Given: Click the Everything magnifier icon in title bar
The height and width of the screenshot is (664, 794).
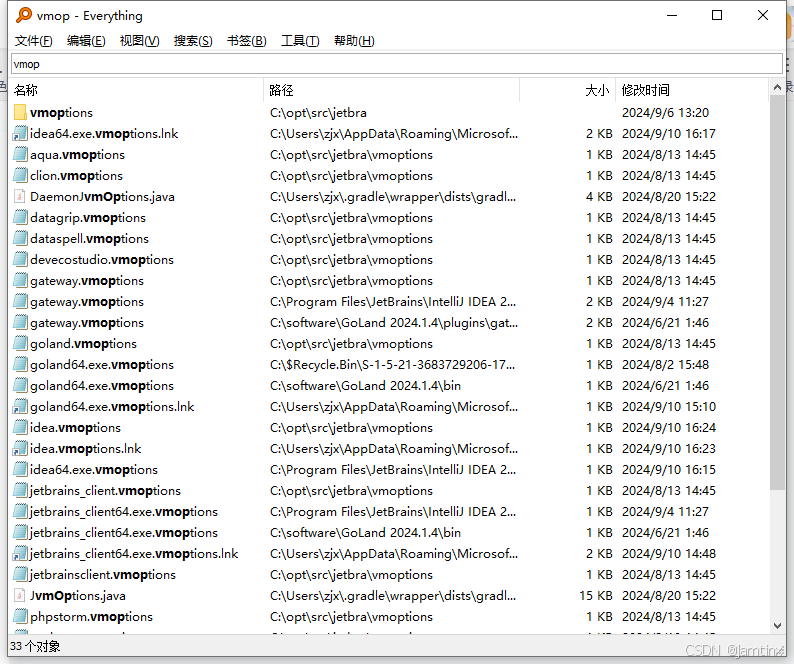Looking at the screenshot, I should point(23,15).
